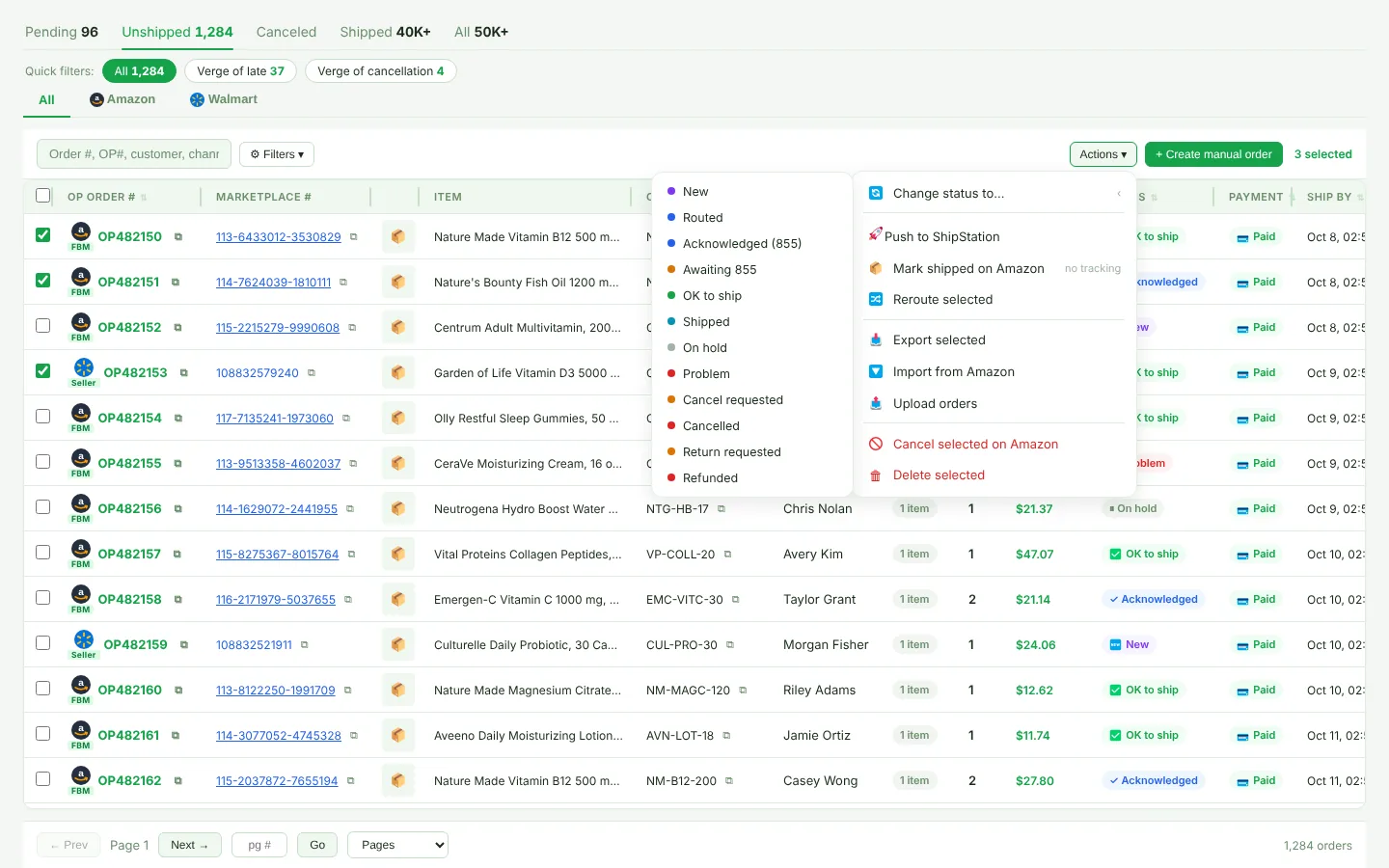Uncheck order OP482150
Viewport: 1389px width, 868px height.
tap(42, 234)
